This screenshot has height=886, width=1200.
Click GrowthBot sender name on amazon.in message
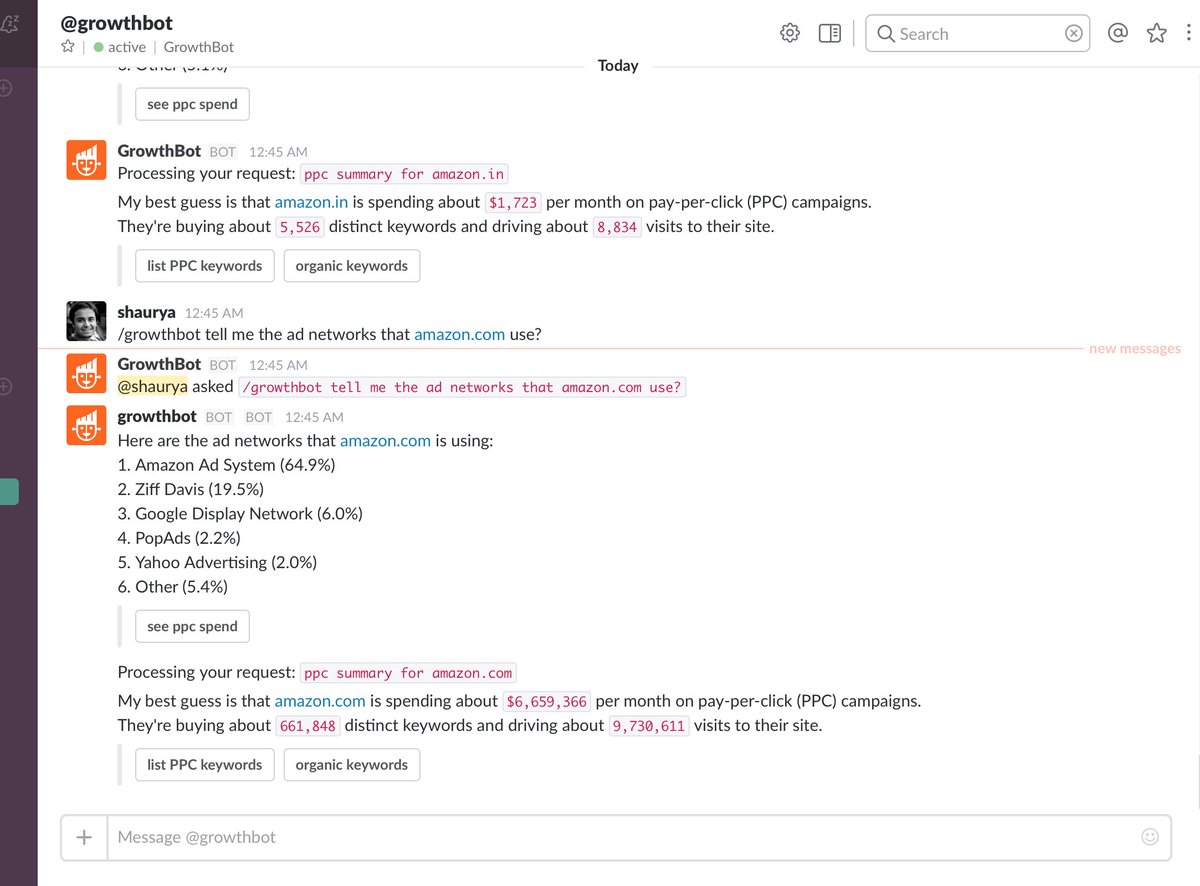click(159, 151)
